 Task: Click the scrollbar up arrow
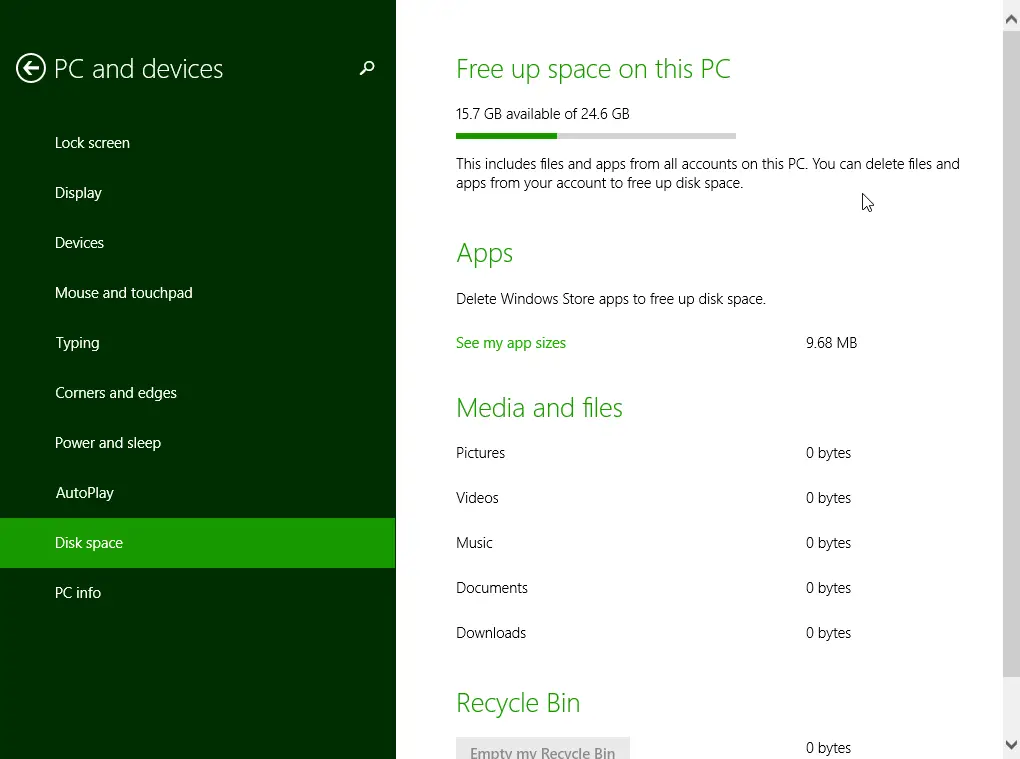click(1011, 20)
